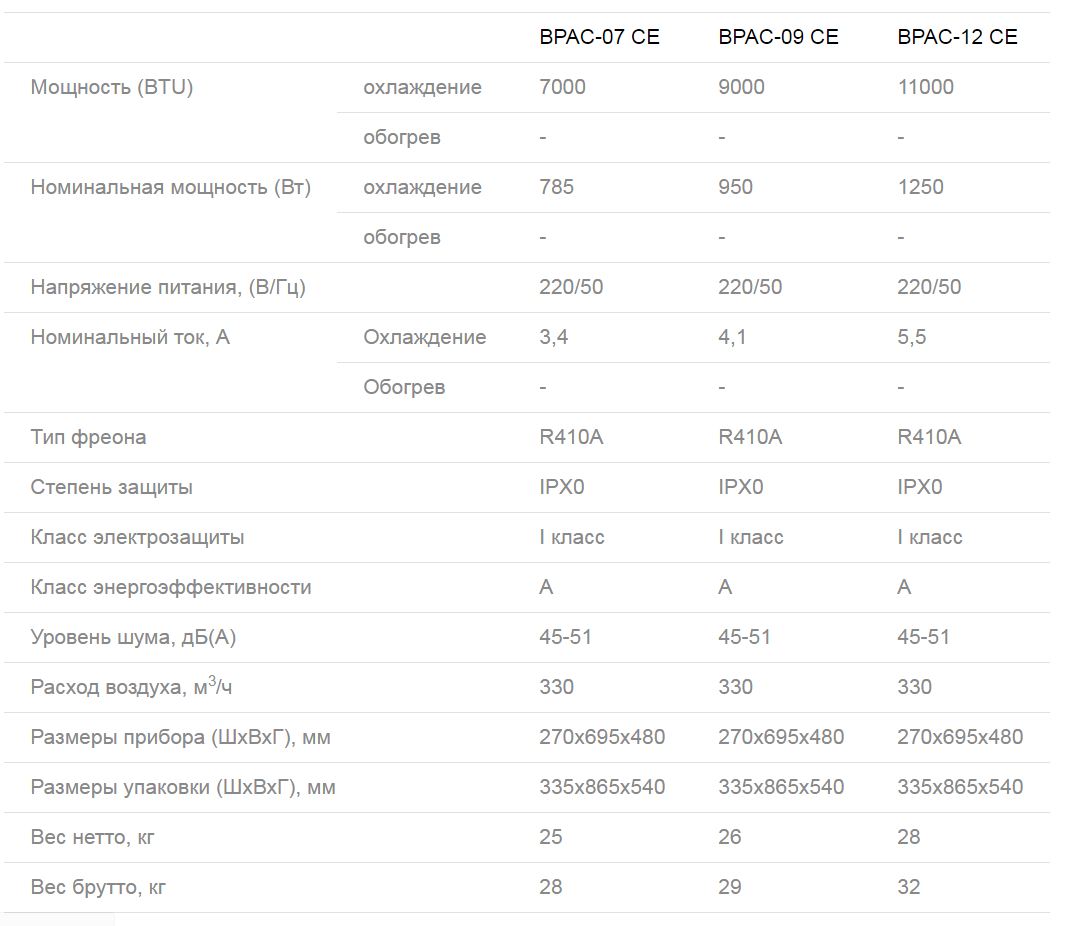Select Класс энергоэффективности row label
1079x926 pixels.
coord(171,588)
